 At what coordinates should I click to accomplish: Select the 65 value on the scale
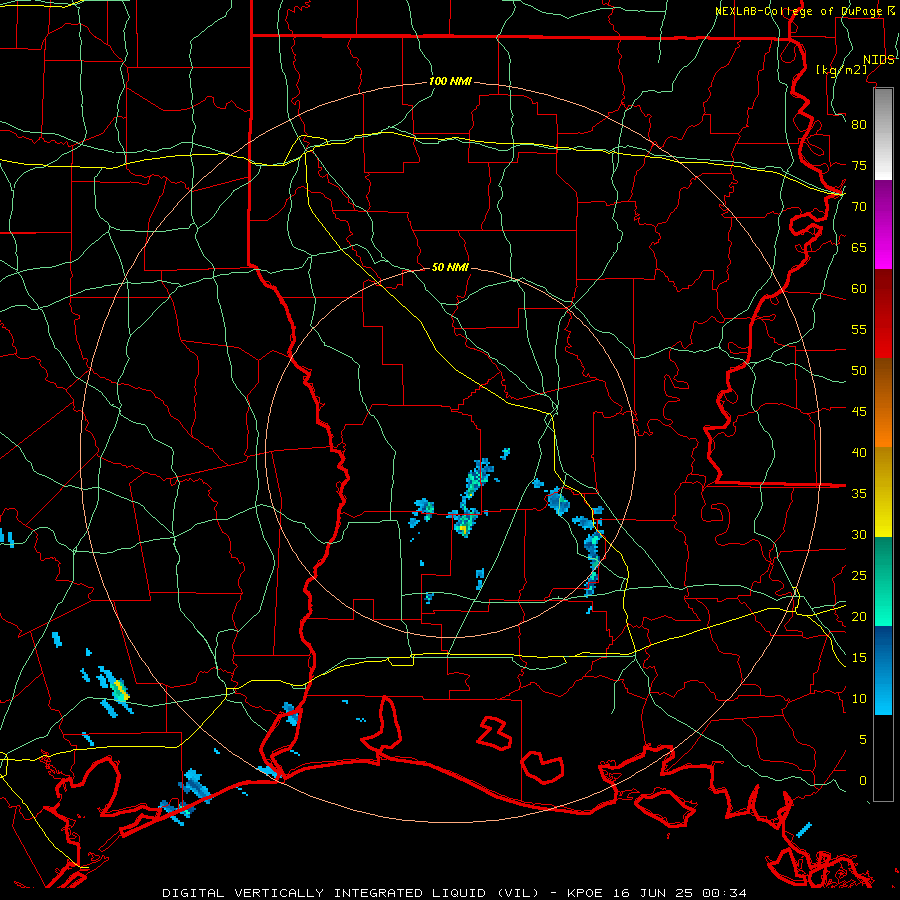tap(859, 247)
